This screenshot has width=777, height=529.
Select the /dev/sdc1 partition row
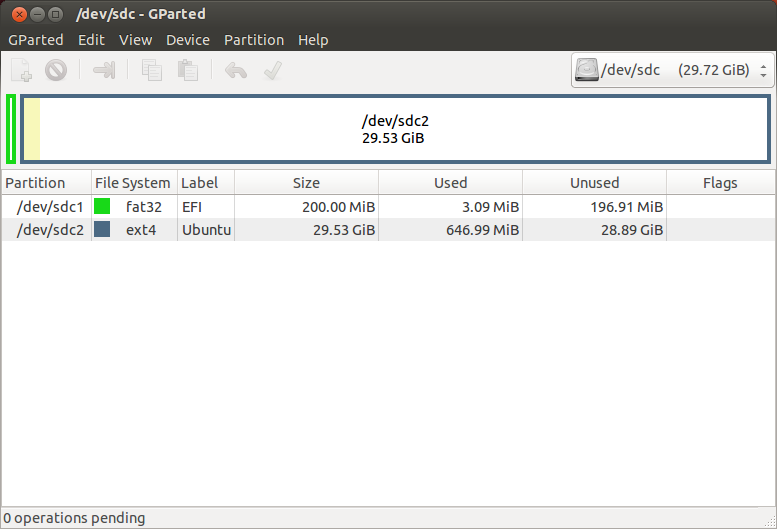(388, 207)
